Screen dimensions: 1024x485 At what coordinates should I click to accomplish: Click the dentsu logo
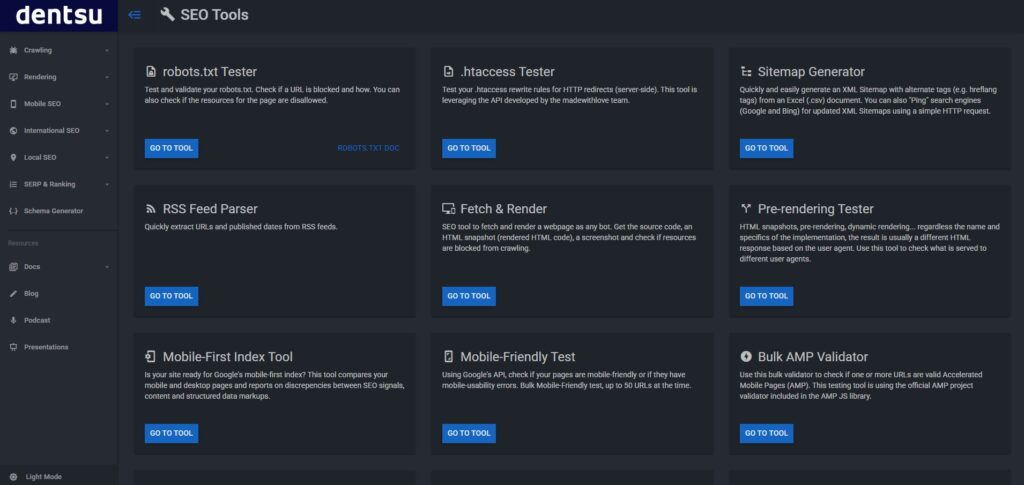[58, 16]
